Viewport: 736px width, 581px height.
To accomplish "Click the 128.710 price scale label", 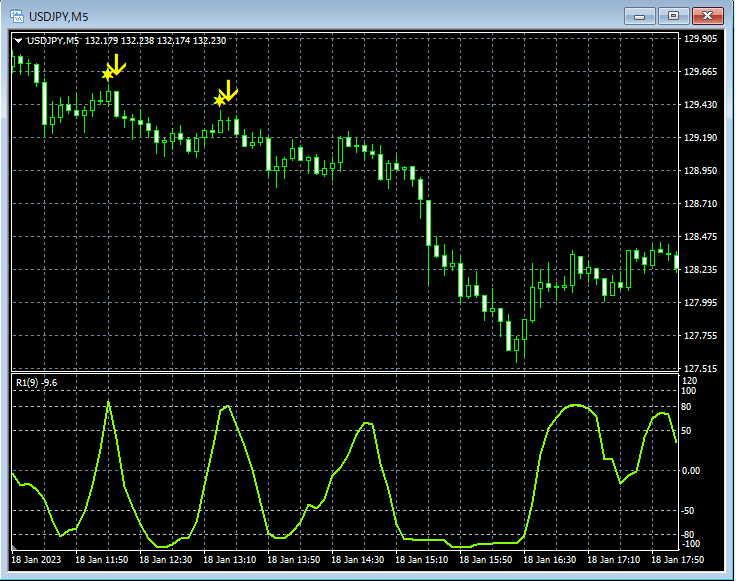I will pos(700,204).
